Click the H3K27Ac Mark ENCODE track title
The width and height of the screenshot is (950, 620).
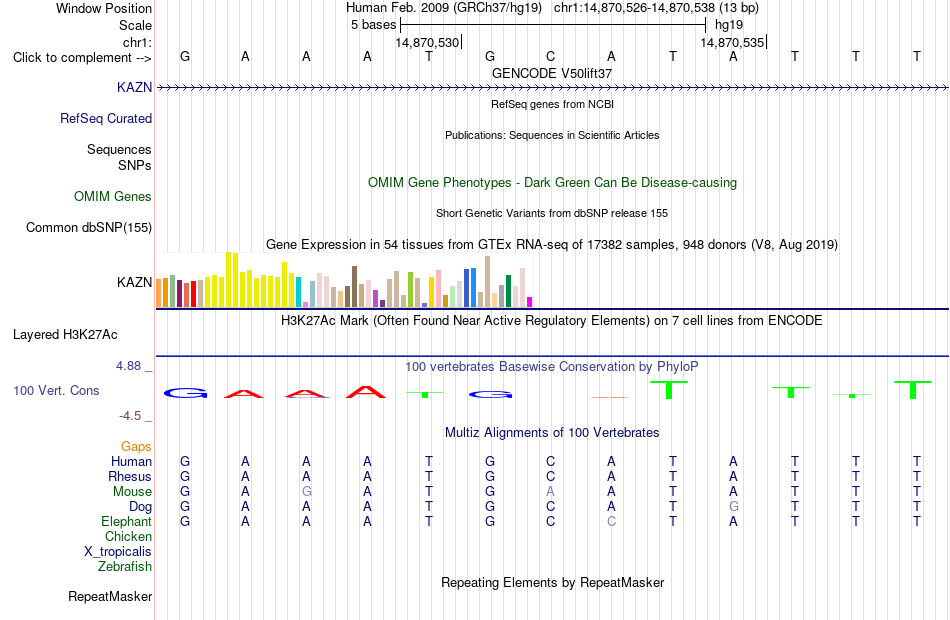coord(552,321)
